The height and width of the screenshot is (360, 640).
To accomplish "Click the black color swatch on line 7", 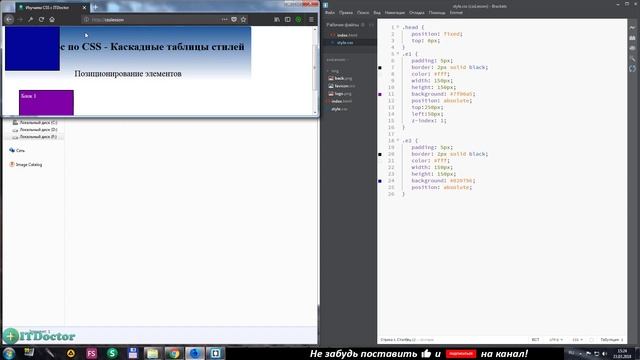I will [380, 67].
